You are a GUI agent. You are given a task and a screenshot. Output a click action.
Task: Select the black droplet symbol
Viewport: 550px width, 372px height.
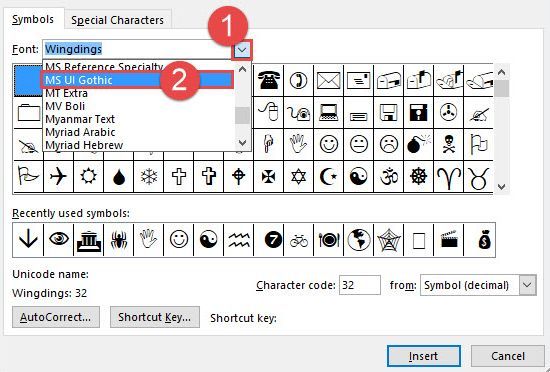tap(119, 176)
